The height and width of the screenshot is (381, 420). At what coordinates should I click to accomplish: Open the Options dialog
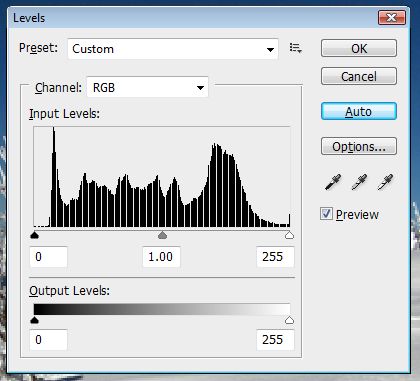[x=359, y=146]
